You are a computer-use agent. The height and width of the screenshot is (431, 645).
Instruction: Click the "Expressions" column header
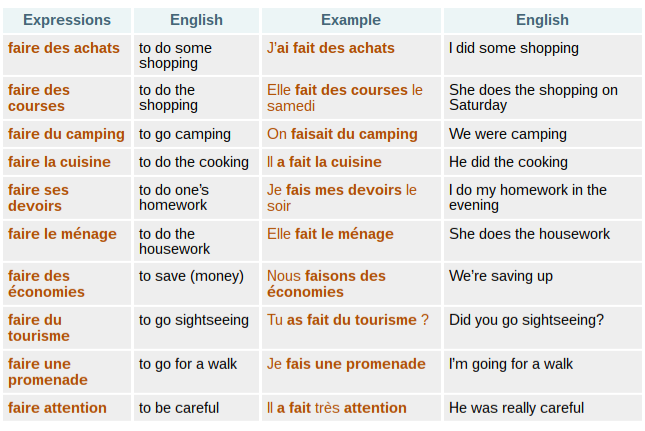(67, 20)
